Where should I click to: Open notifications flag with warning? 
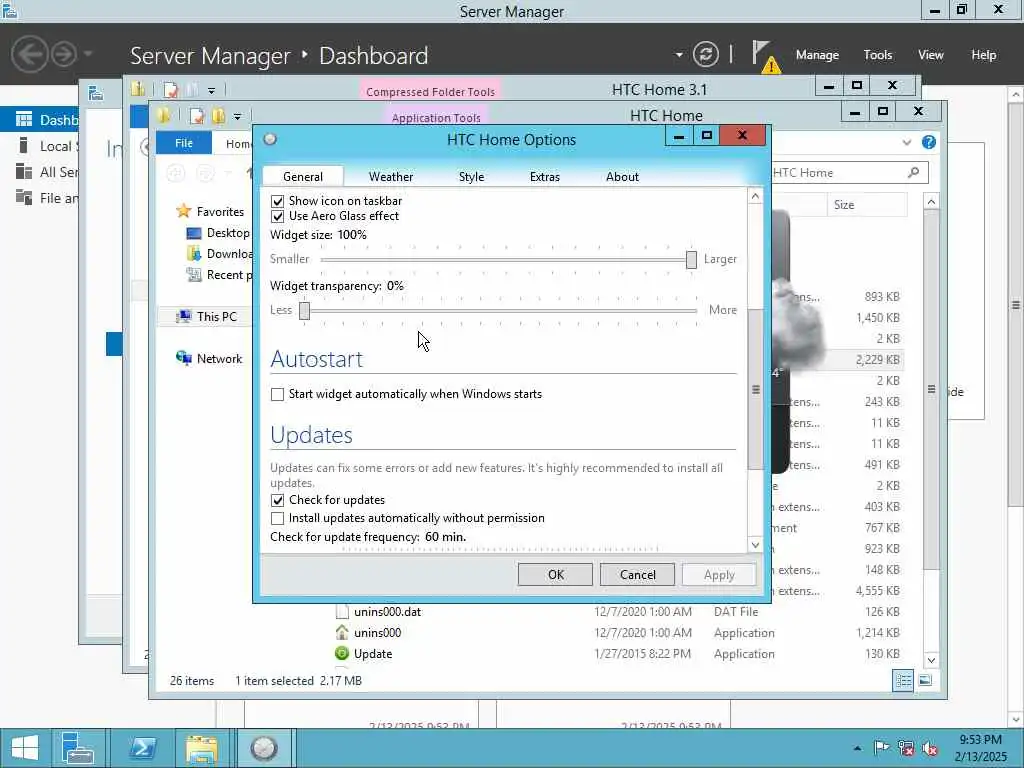(765, 56)
